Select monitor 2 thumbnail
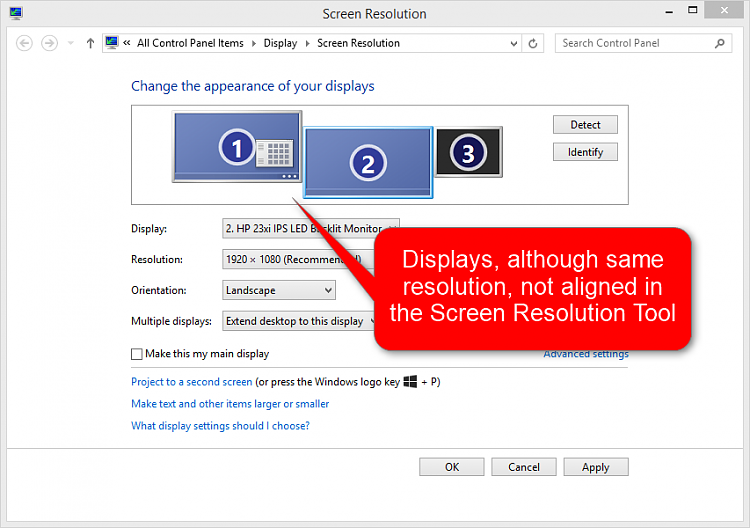Viewport: 750px width, 528px height. (x=368, y=163)
